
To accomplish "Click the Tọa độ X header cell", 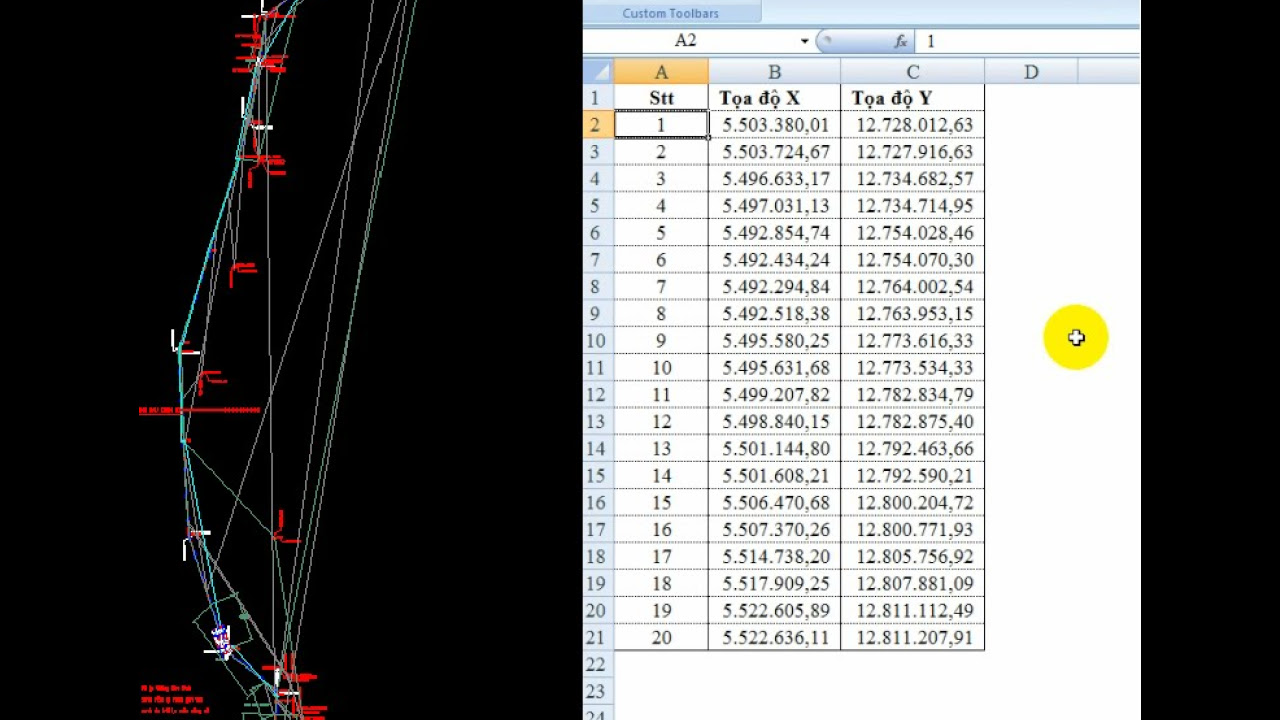I will click(x=774, y=98).
